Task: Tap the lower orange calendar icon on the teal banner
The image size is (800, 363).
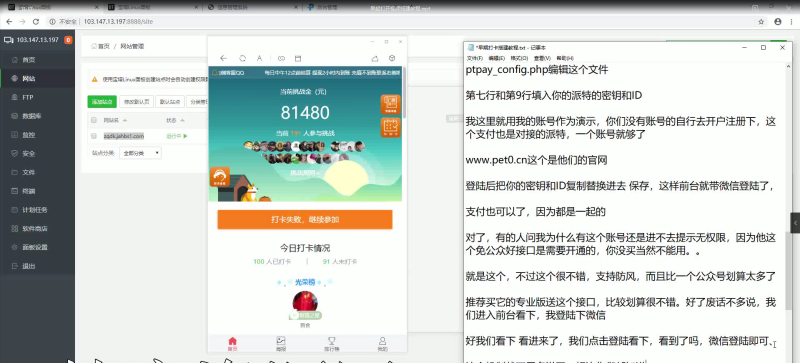Action: click(x=390, y=127)
